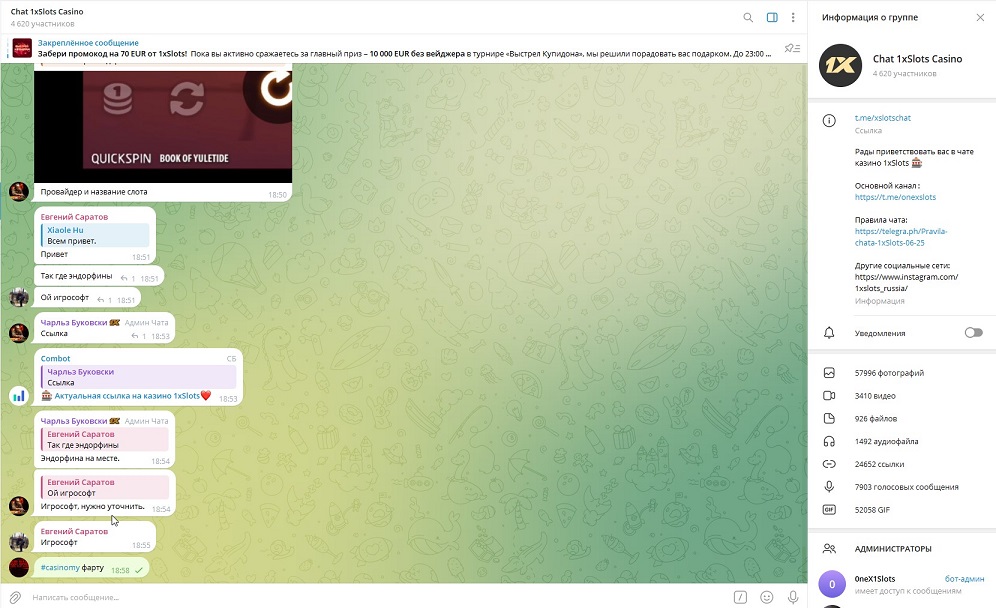
Task: Click the info circle icon
Action: [829, 121]
